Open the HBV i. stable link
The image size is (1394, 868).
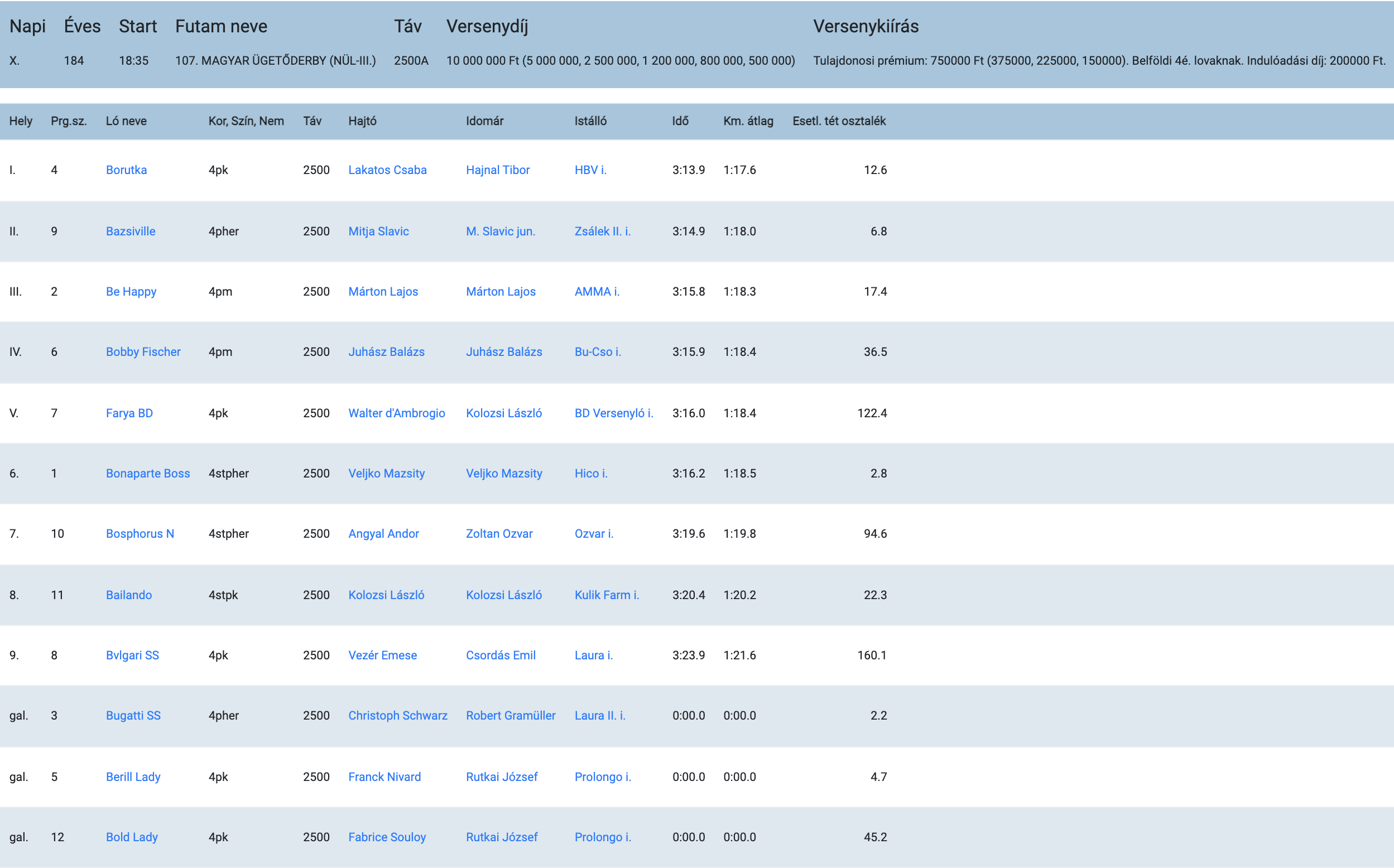[x=591, y=170]
